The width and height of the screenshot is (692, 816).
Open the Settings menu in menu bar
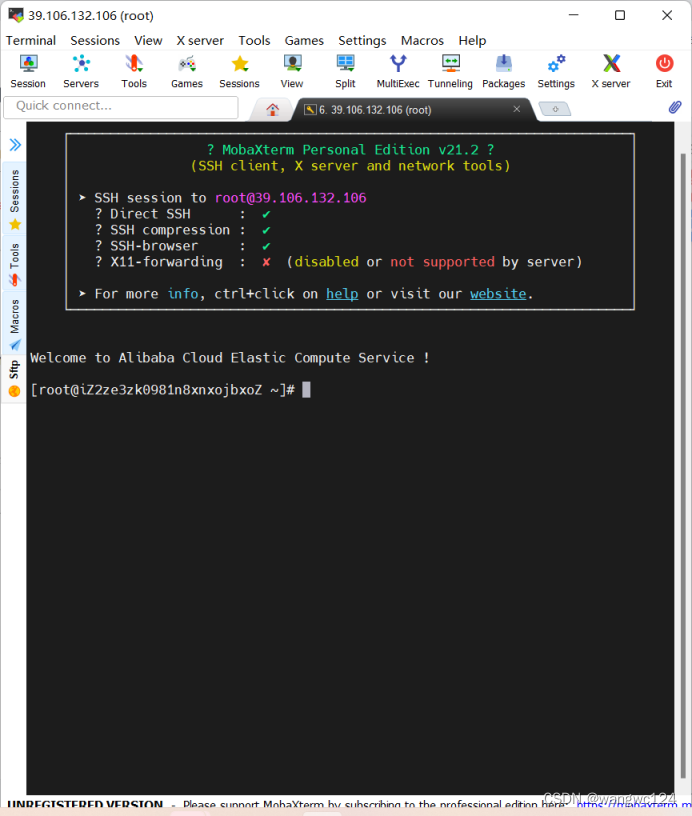[x=362, y=41]
